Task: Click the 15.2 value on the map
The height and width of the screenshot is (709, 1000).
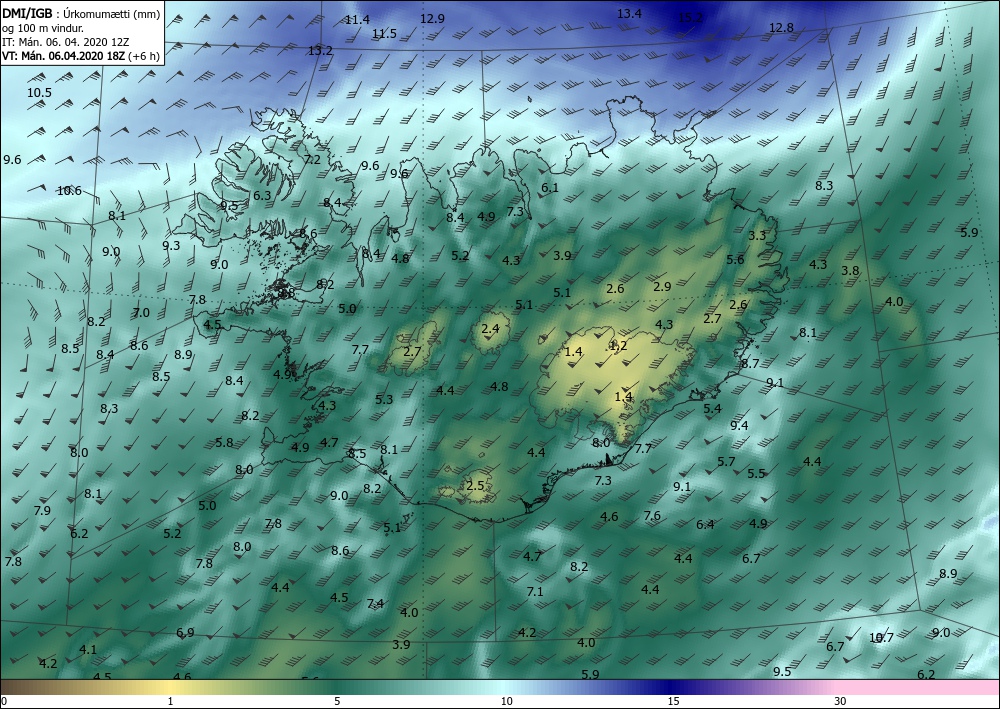Action: click(690, 18)
